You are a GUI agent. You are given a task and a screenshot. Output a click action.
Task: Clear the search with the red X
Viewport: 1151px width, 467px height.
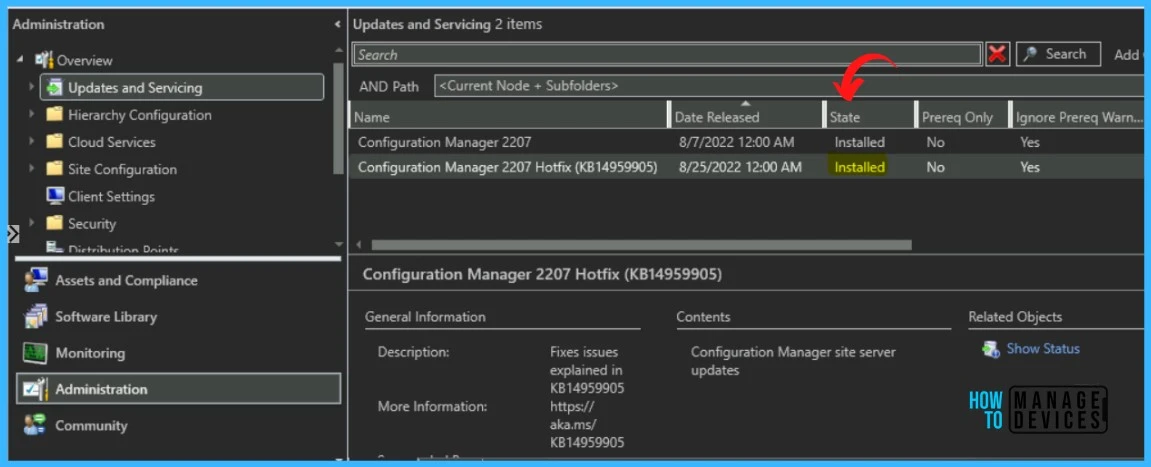click(x=997, y=54)
